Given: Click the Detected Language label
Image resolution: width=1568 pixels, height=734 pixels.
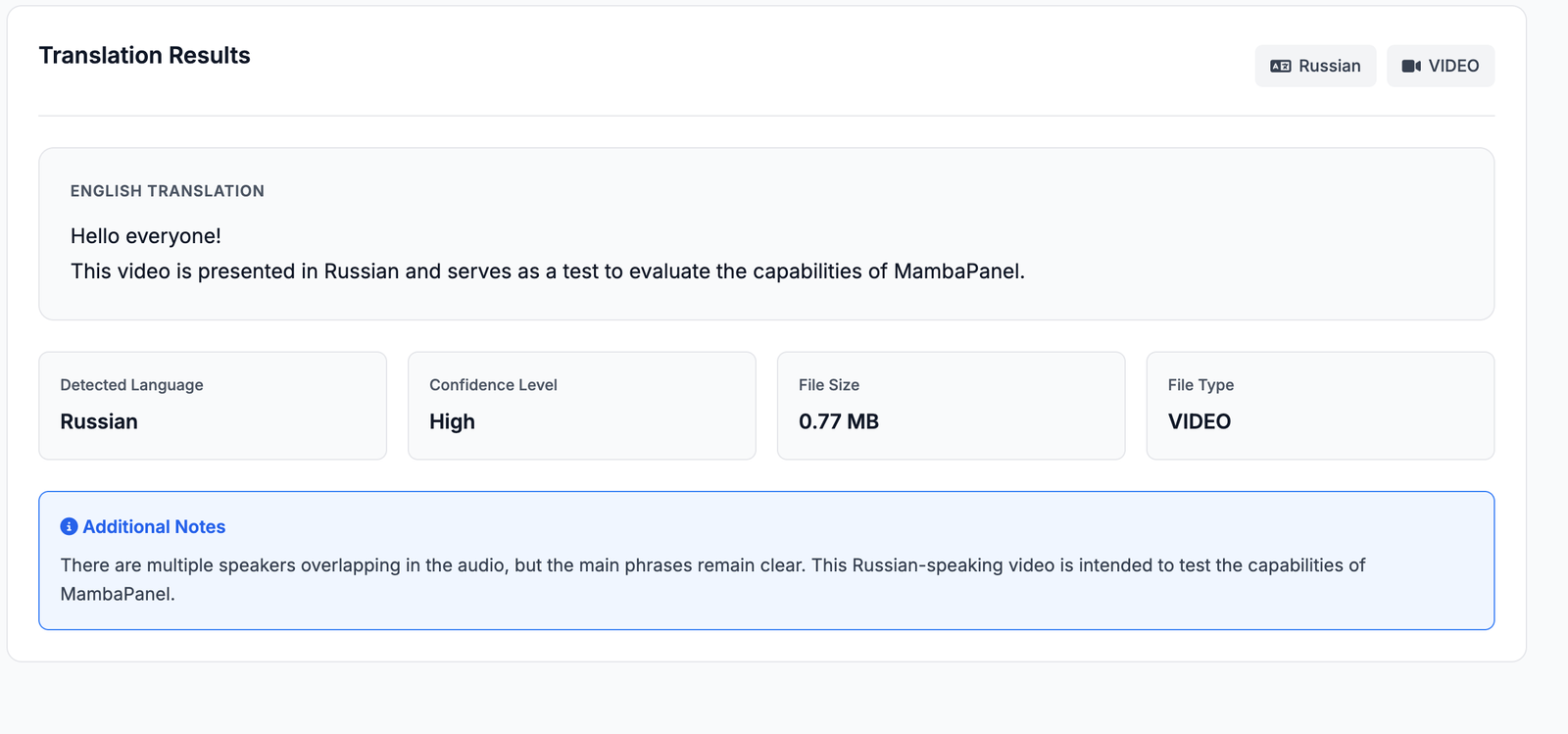Looking at the screenshot, I should coord(131,385).
